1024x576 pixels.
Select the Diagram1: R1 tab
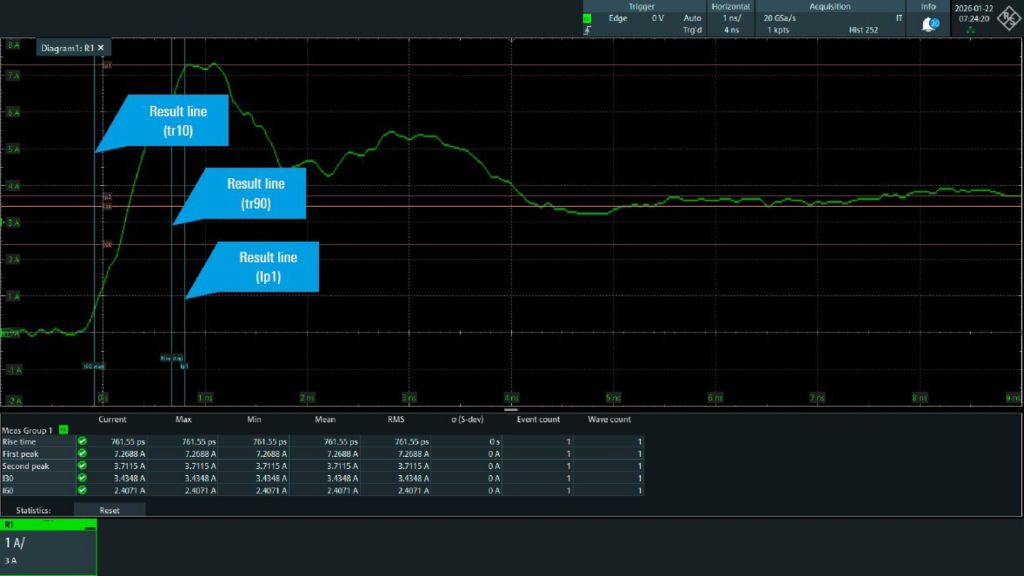click(70, 47)
